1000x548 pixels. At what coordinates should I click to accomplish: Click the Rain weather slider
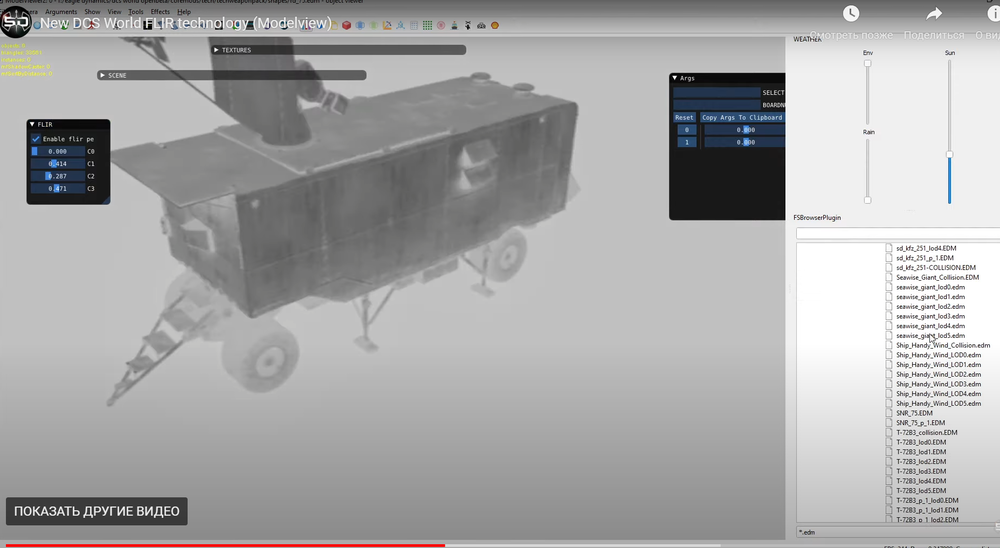pyautogui.click(x=867, y=170)
